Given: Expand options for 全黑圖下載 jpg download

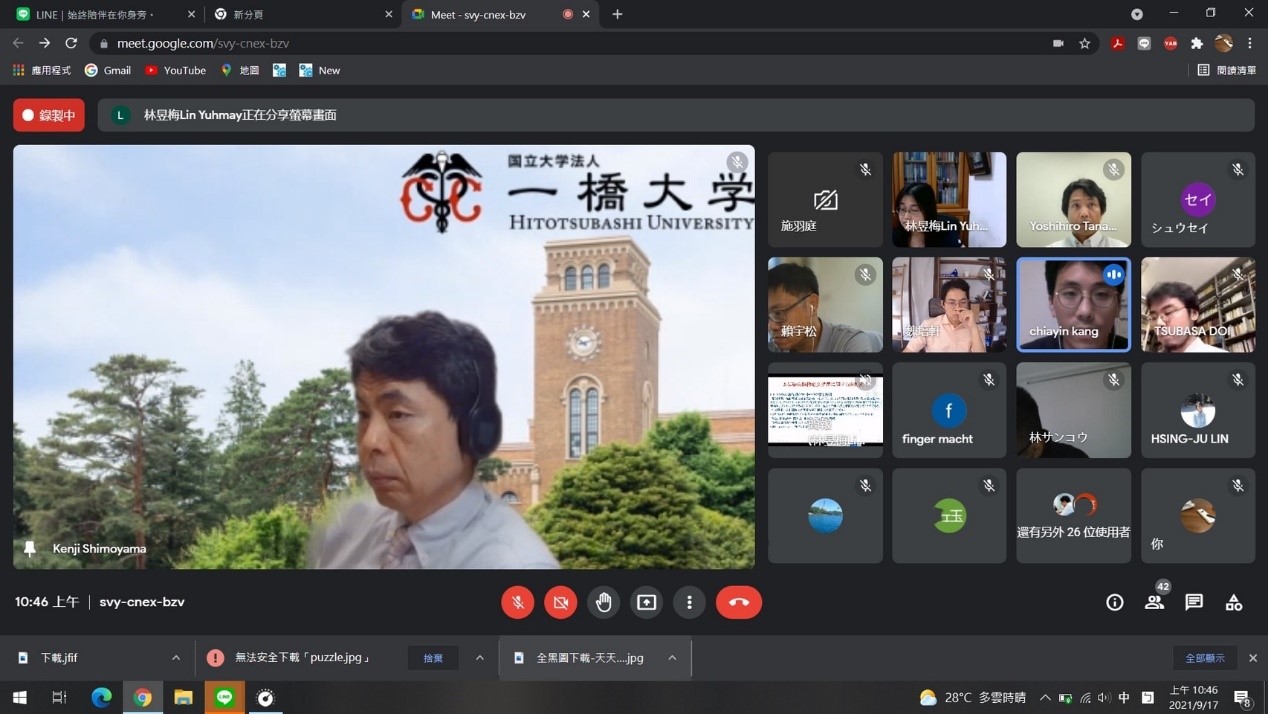Looking at the screenshot, I should [672, 658].
